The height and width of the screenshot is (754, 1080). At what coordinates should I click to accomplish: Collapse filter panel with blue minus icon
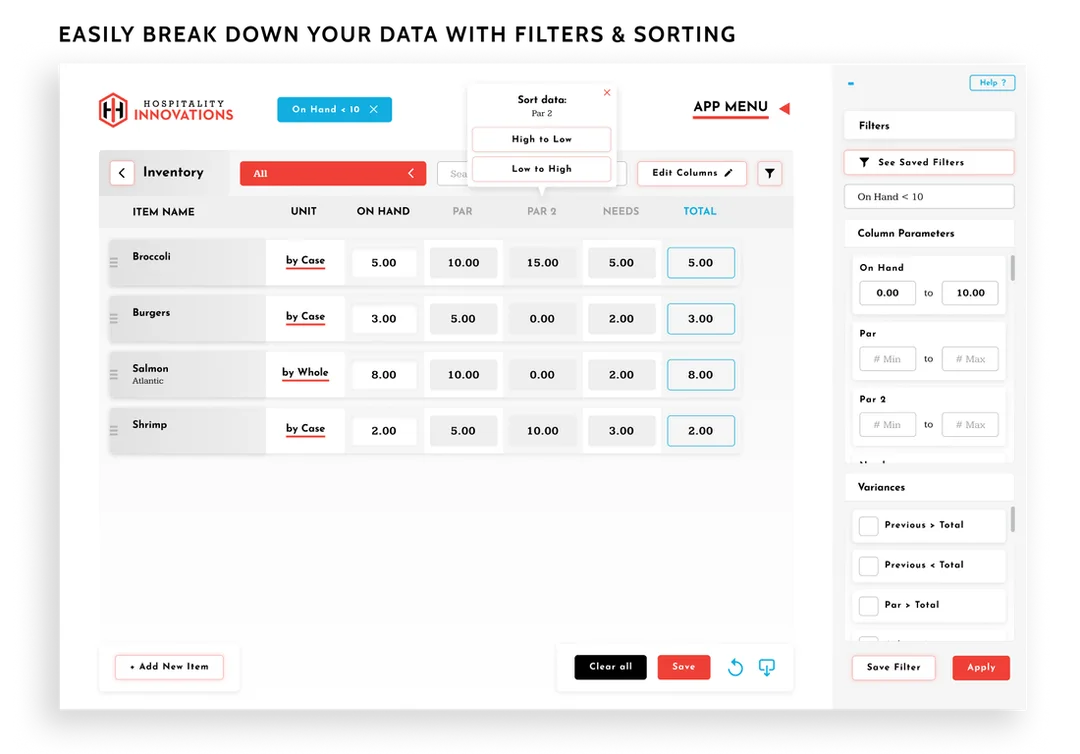pyautogui.click(x=851, y=83)
